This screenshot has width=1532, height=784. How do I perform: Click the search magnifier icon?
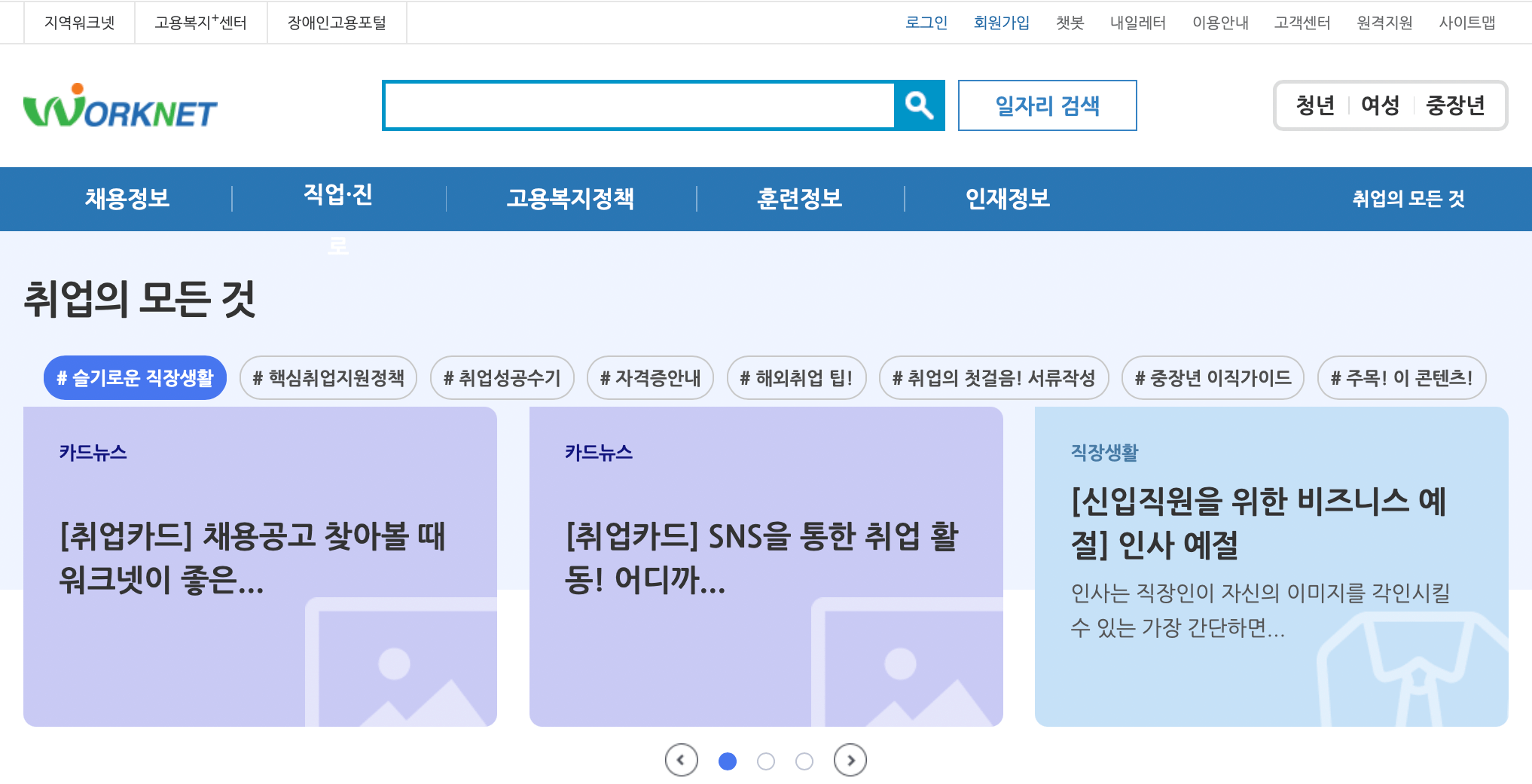click(919, 105)
